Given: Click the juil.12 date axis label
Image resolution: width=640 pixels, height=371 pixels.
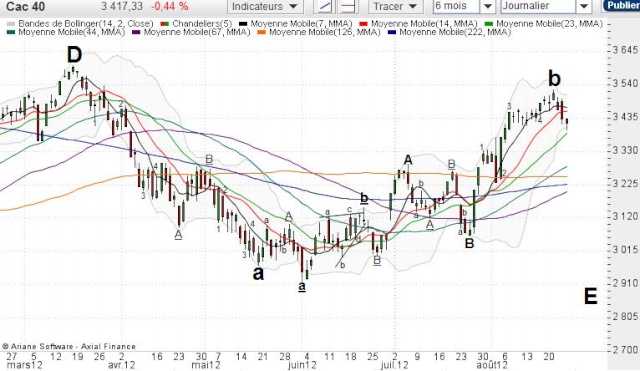Looking at the screenshot, I should [x=394, y=364].
